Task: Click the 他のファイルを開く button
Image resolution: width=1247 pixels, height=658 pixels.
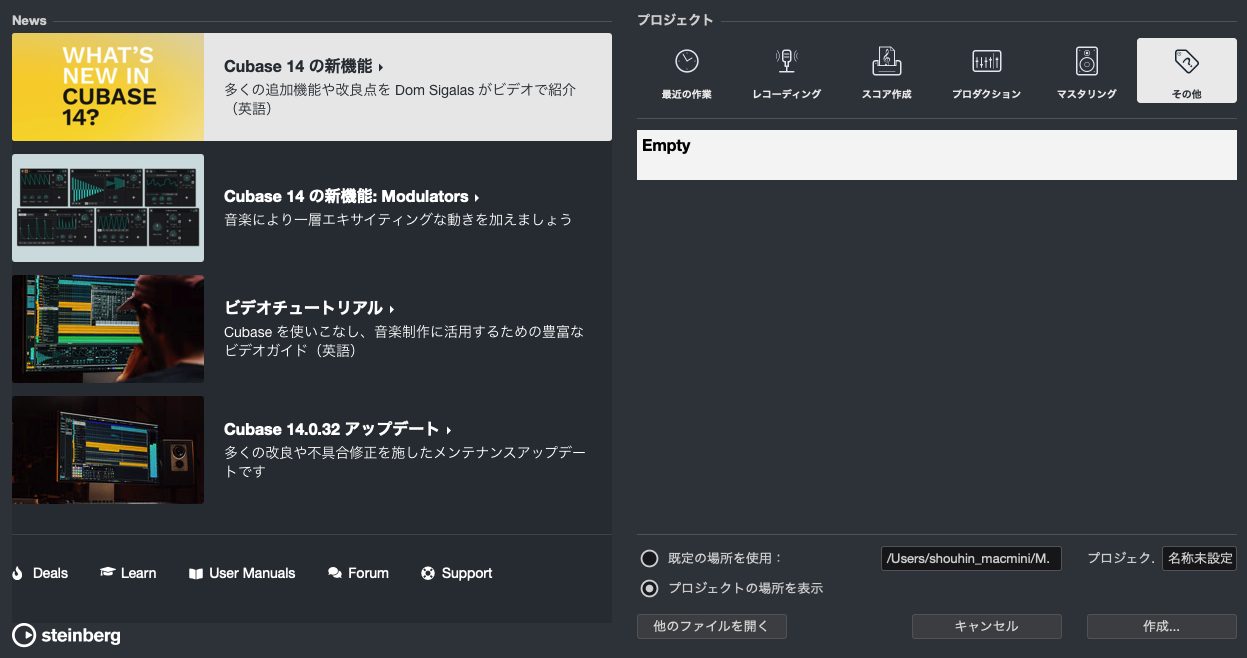Action: coord(712,626)
